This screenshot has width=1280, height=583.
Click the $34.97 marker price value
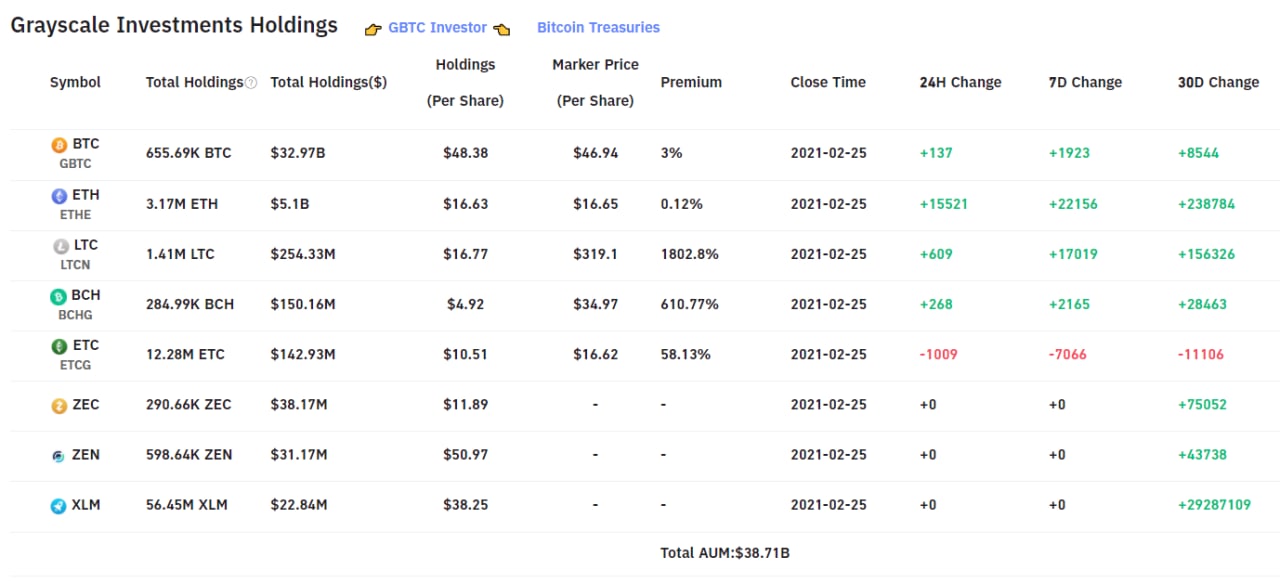[x=596, y=304]
